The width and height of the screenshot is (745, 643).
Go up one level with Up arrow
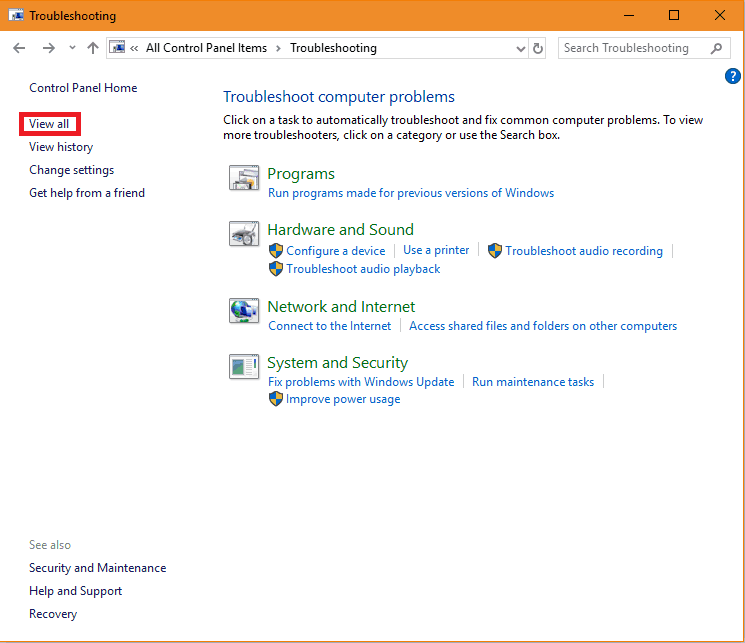tap(93, 48)
